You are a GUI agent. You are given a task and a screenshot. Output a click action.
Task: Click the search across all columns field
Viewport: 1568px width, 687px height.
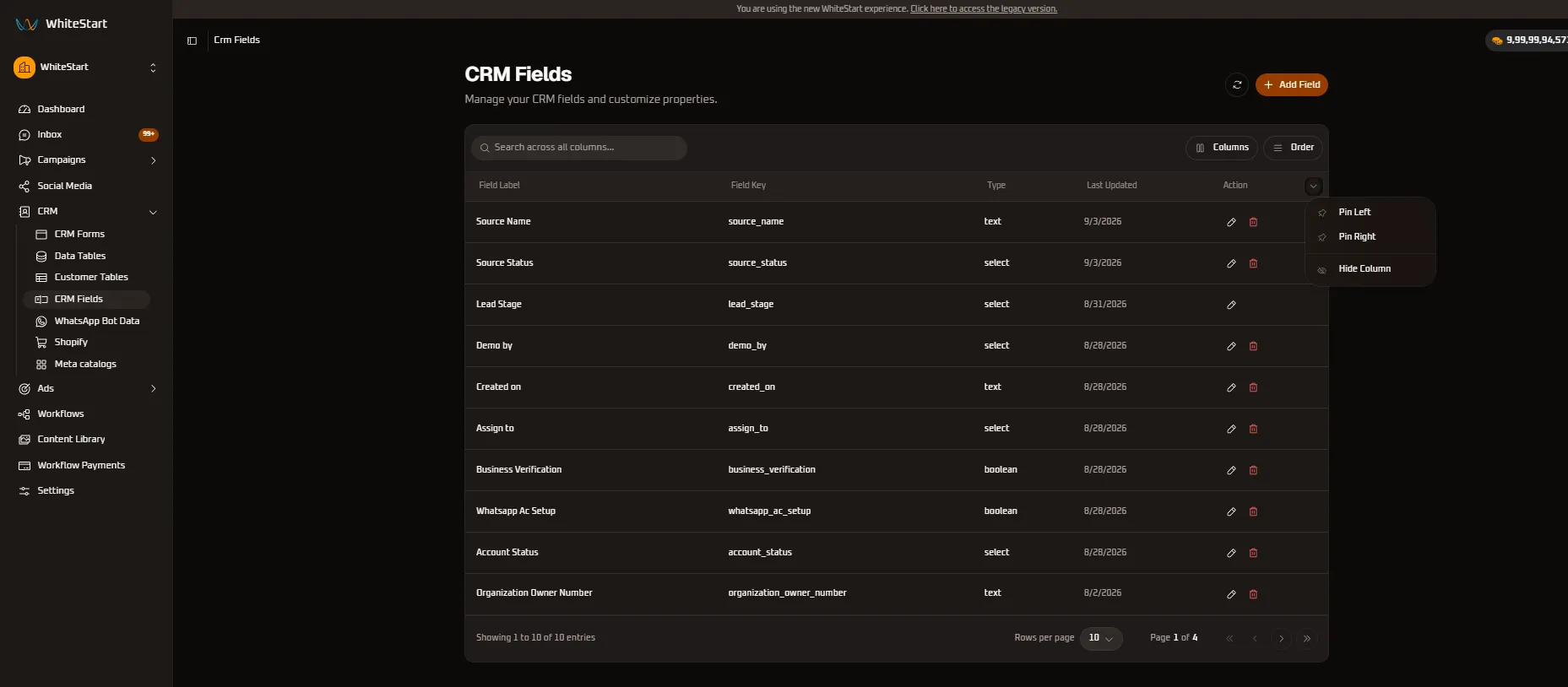tap(579, 148)
